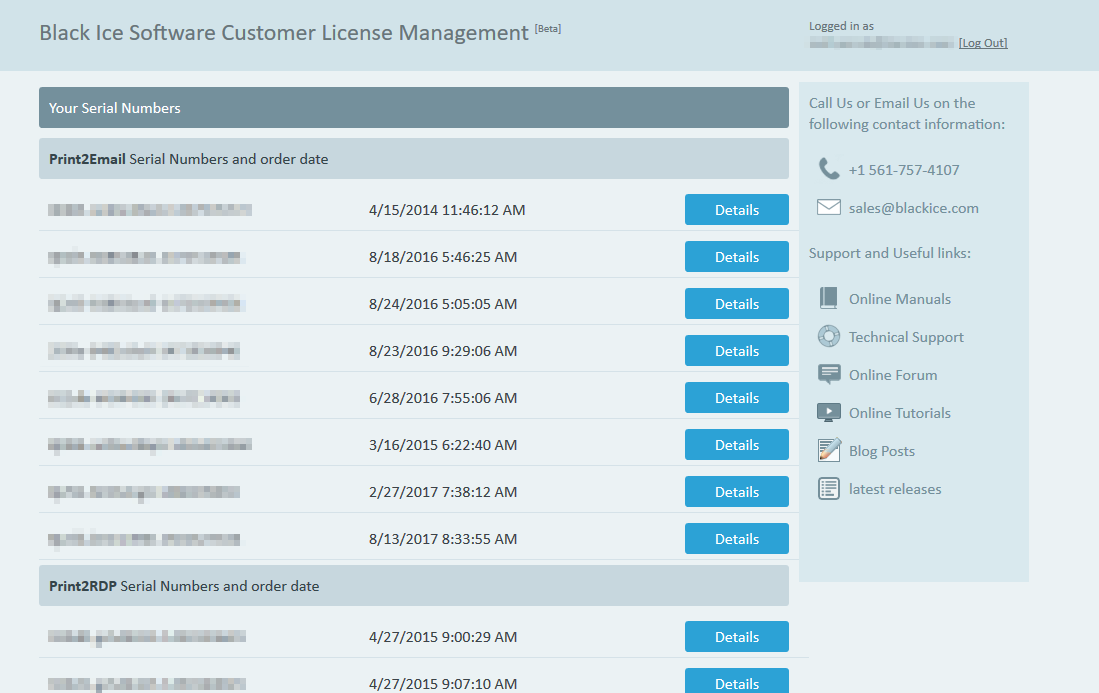Viewport: 1099px width, 693px height.
Task: Click the 8/18/2016 5:46:25 AM order date
Action: tap(443, 256)
